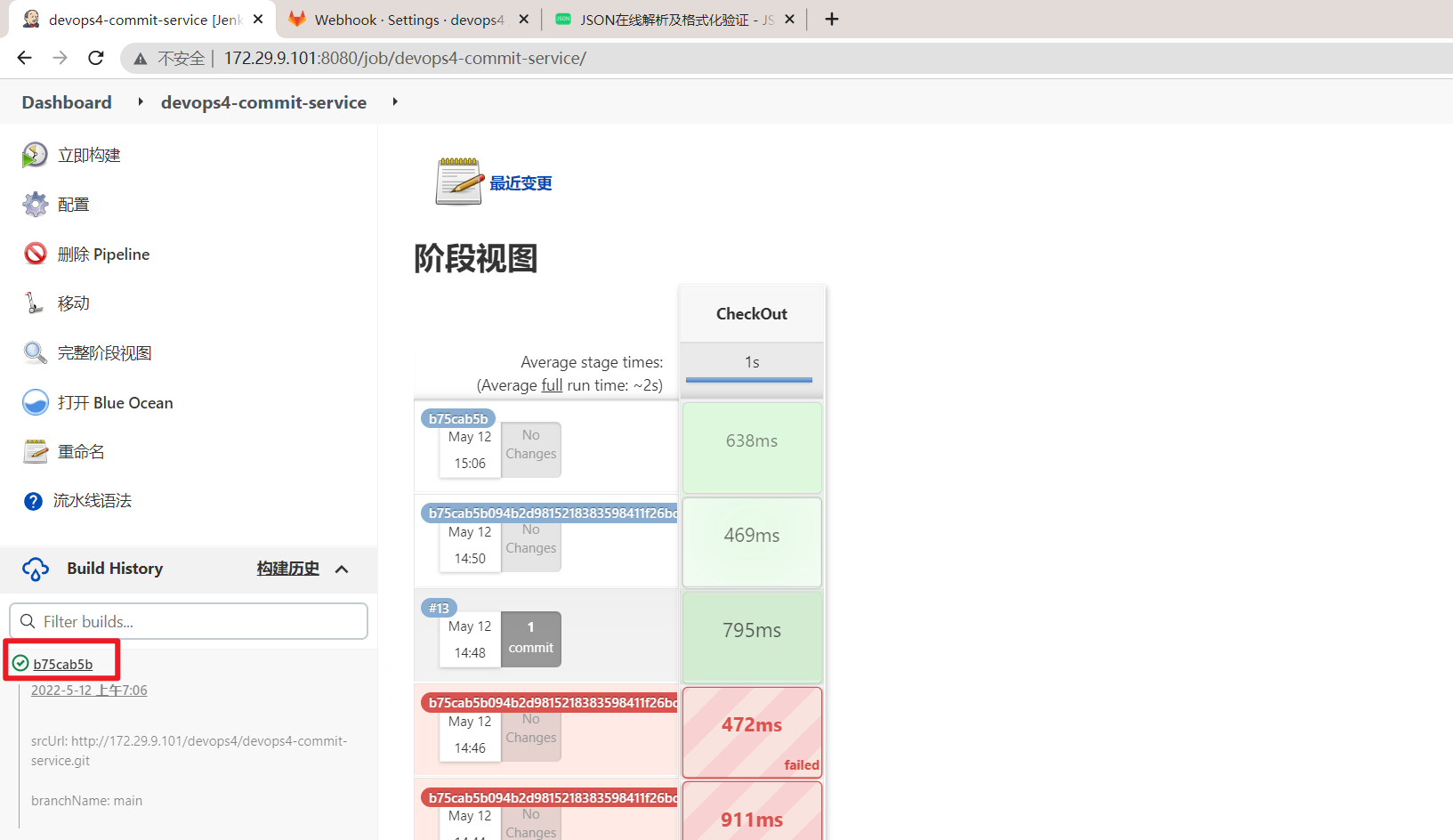This screenshot has width=1453, height=840.
Task: Click the Build History cloud icon
Action: point(36,569)
